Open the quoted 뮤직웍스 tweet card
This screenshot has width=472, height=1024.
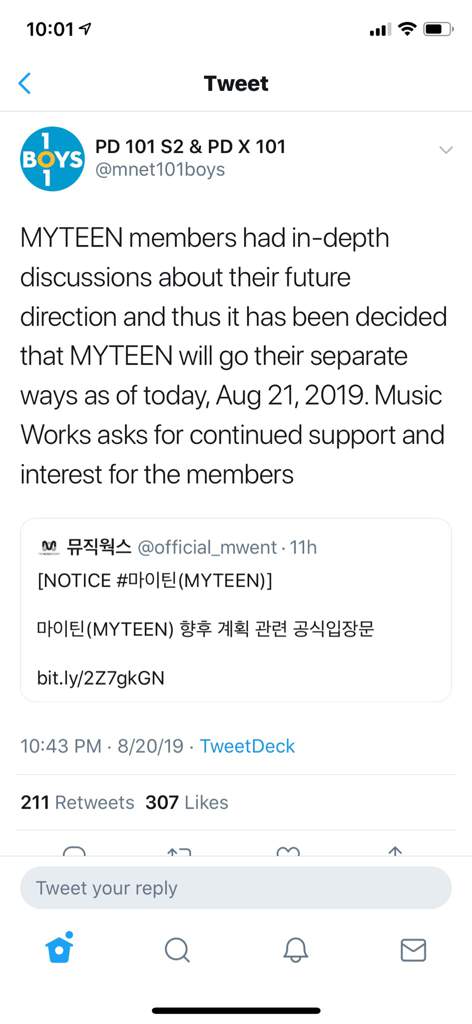point(236,610)
